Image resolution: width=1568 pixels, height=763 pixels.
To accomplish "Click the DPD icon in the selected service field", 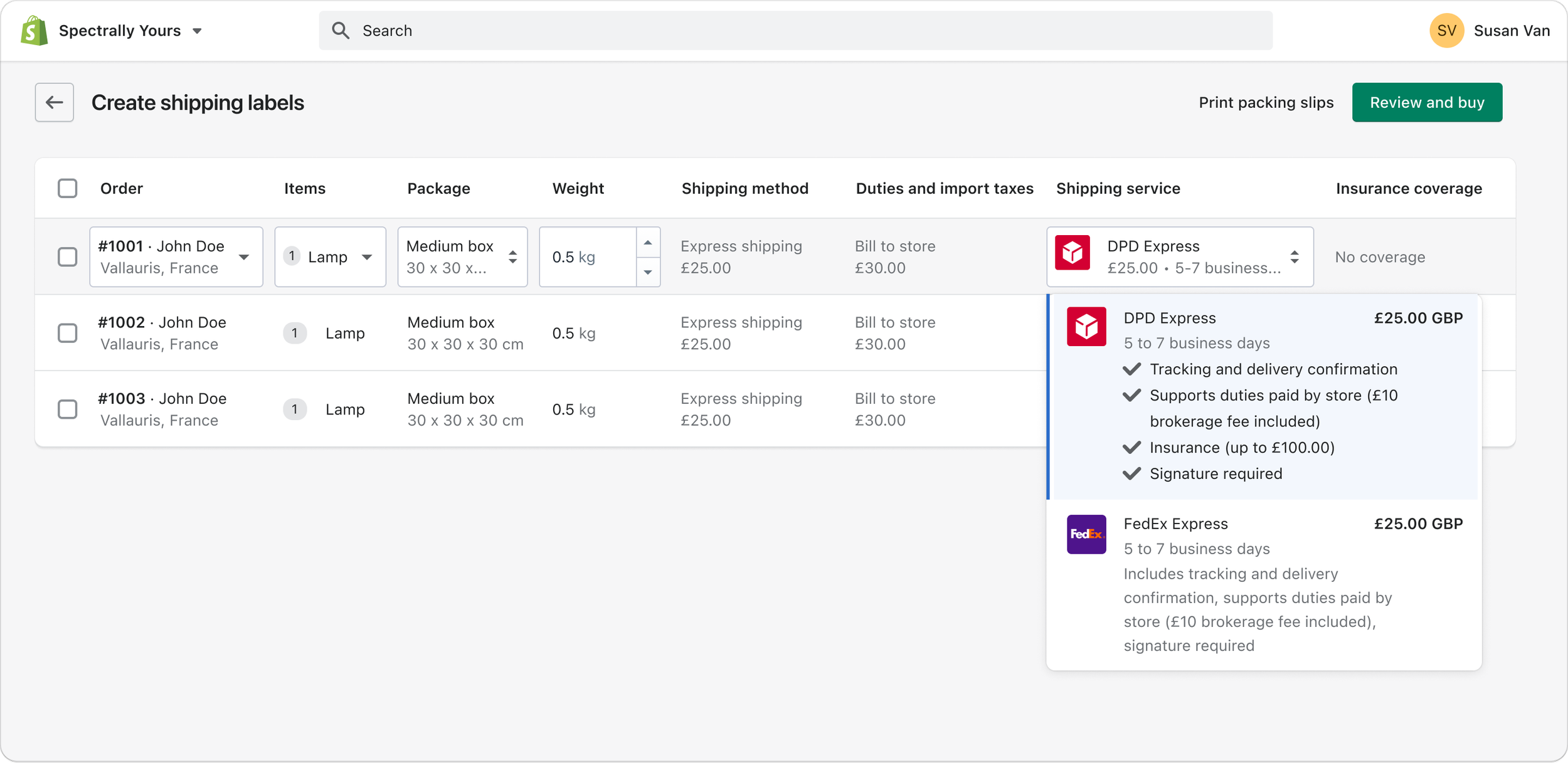I will pyautogui.click(x=1073, y=253).
